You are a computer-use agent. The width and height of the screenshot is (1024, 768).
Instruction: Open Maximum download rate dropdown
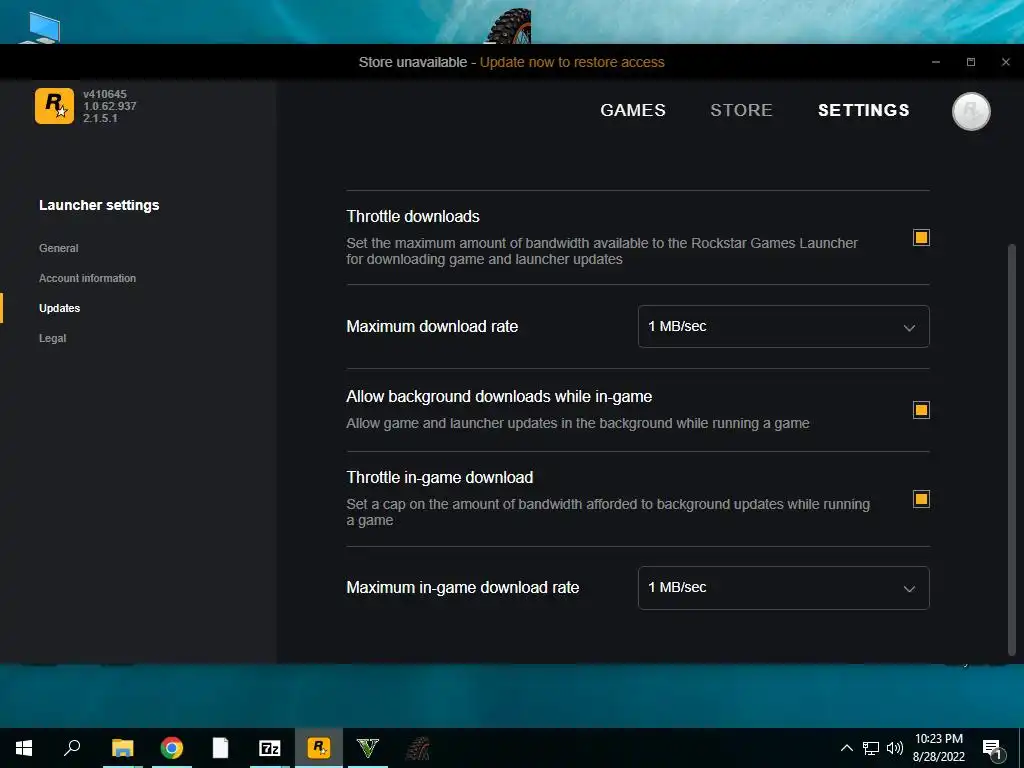point(784,327)
